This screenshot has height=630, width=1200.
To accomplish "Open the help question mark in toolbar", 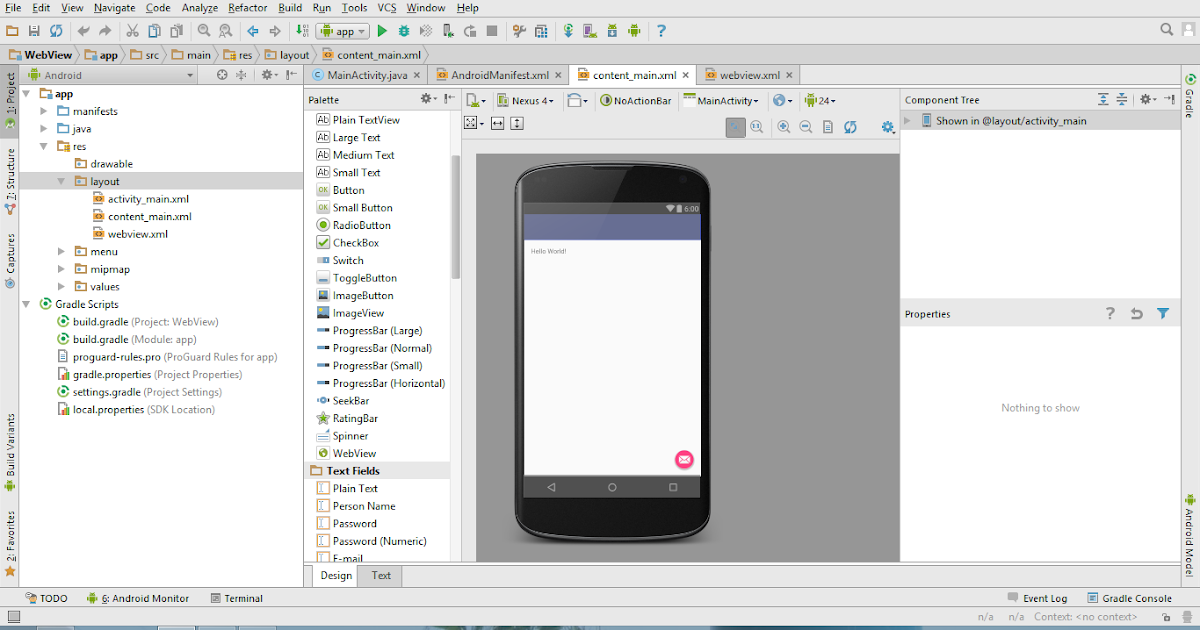I will (x=661, y=31).
